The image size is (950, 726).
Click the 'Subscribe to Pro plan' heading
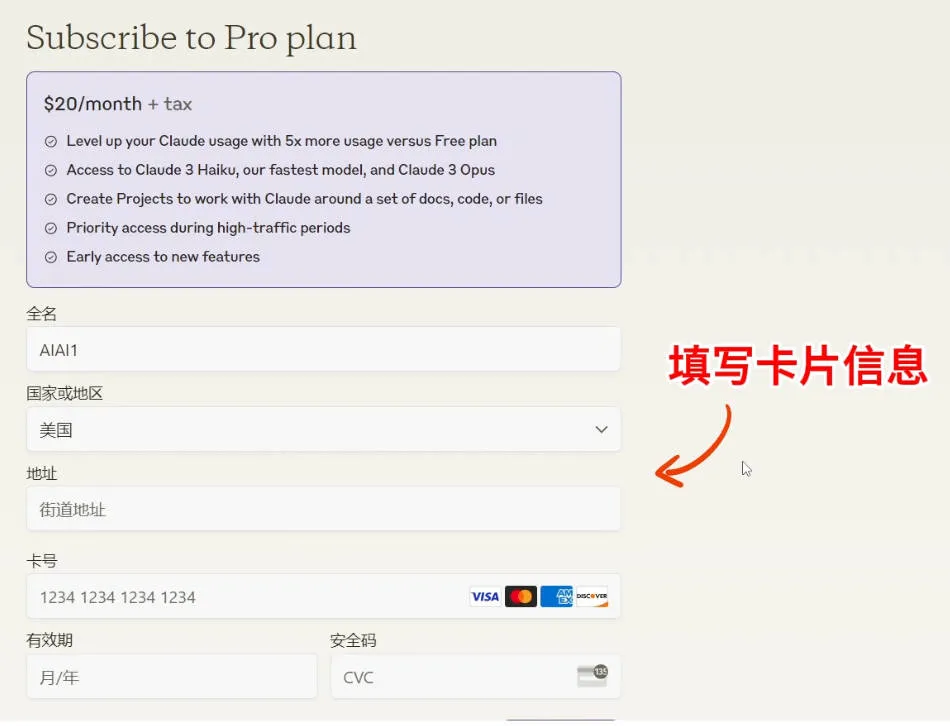pos(191,38)
